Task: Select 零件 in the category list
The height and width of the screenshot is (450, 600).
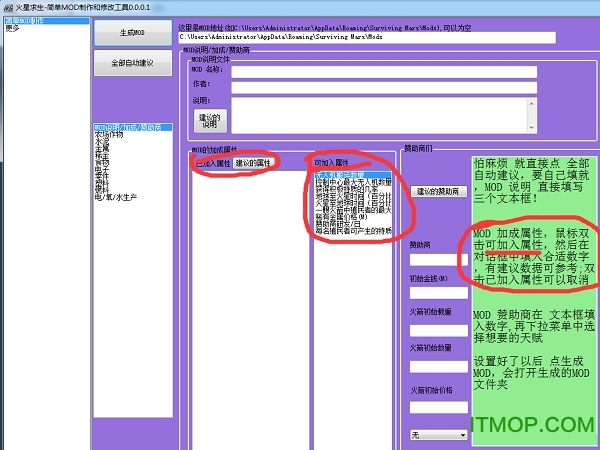Action: pyautogui.click(x=133, y=176)
